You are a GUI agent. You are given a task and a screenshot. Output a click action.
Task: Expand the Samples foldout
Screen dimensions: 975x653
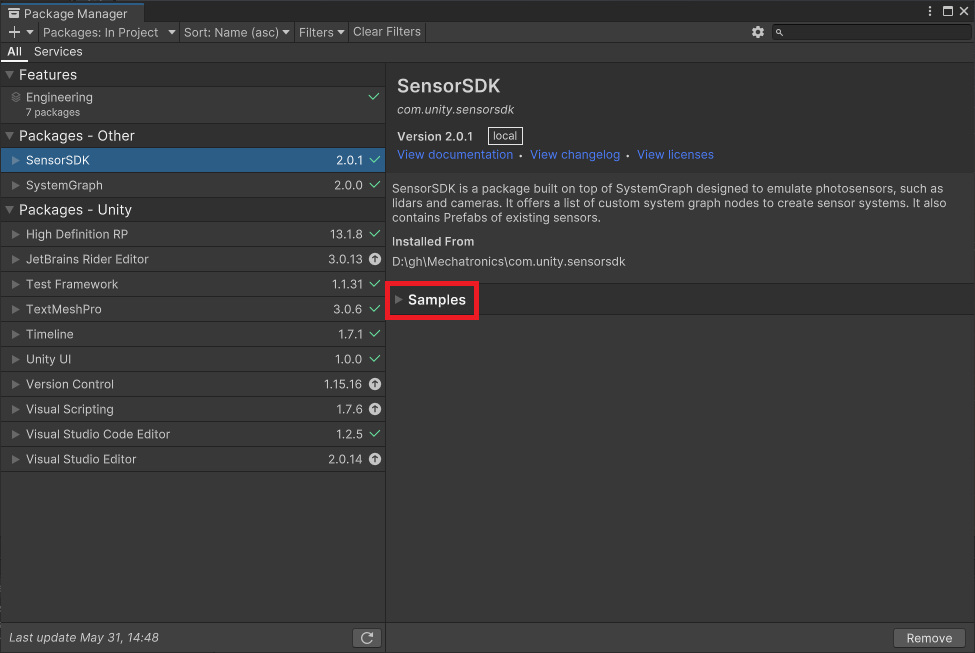tap(399, 300)
